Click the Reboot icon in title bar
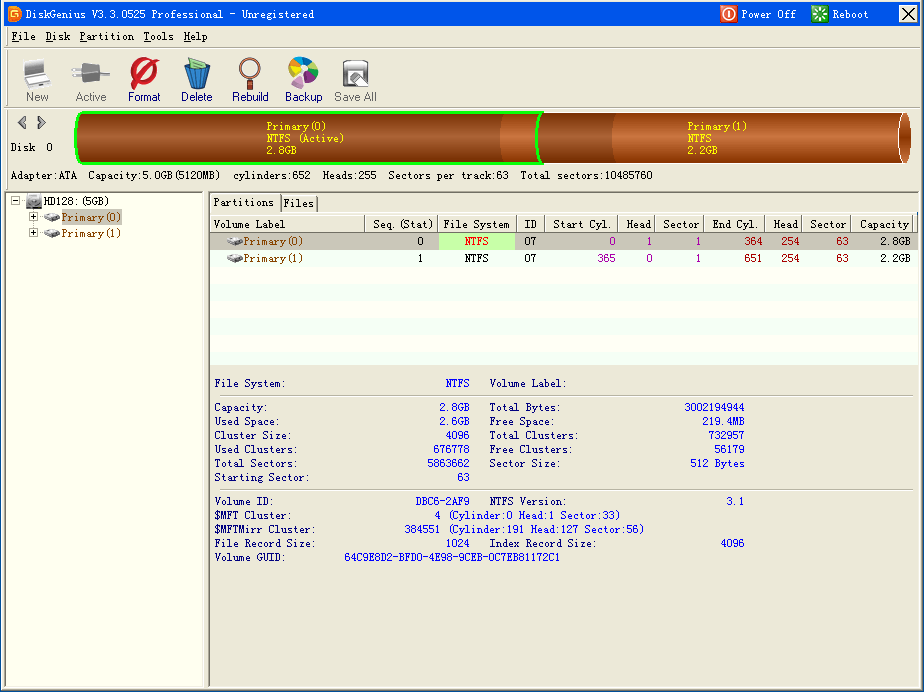 coord(819,14)
